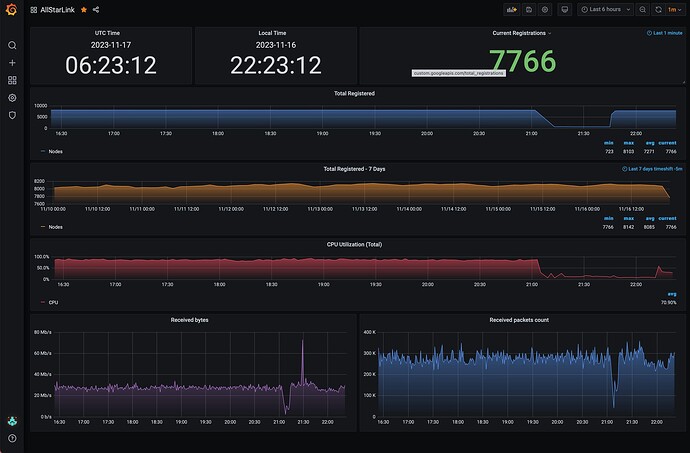Toggle Nodes series in 7 Days legend
The image size is (690, 453).
(55, 227)
